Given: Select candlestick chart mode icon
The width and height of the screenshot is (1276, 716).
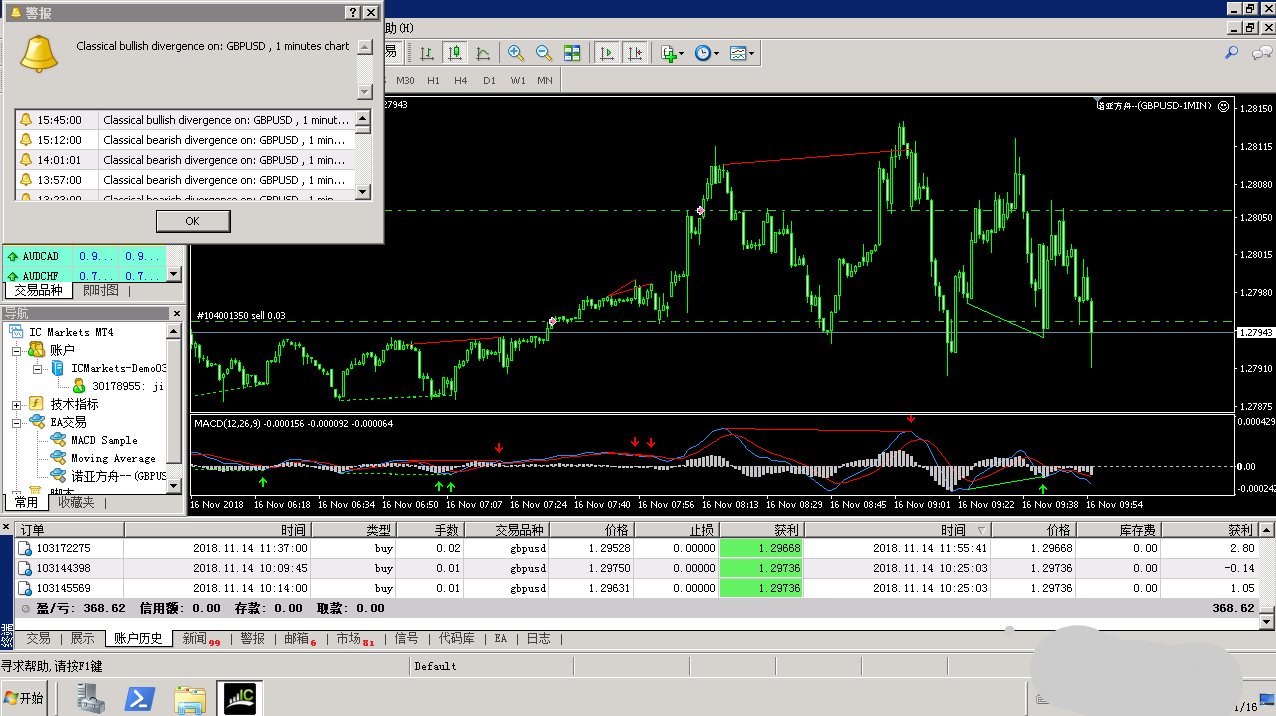Looking at the screenshot, I should pos(455,53).
